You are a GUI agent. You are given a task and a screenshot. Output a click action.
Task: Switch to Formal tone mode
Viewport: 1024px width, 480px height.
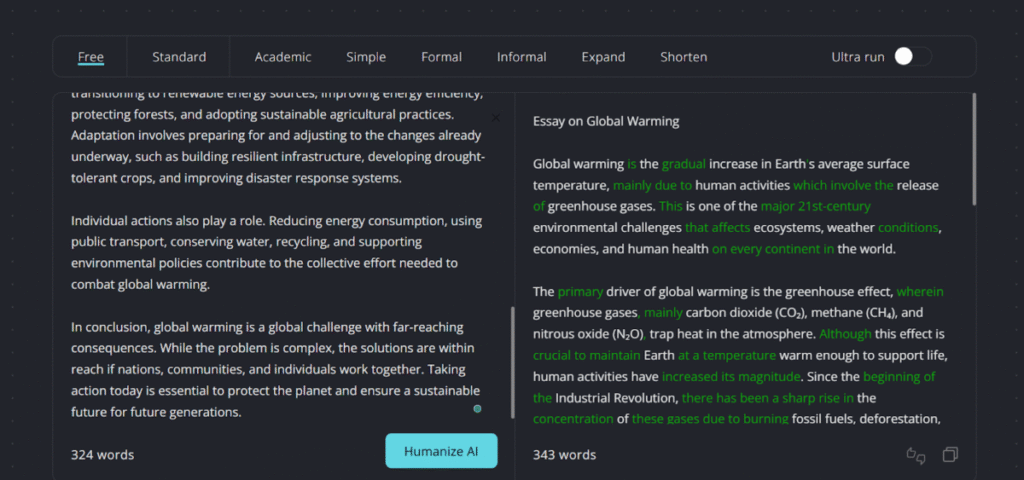point(441,57)
